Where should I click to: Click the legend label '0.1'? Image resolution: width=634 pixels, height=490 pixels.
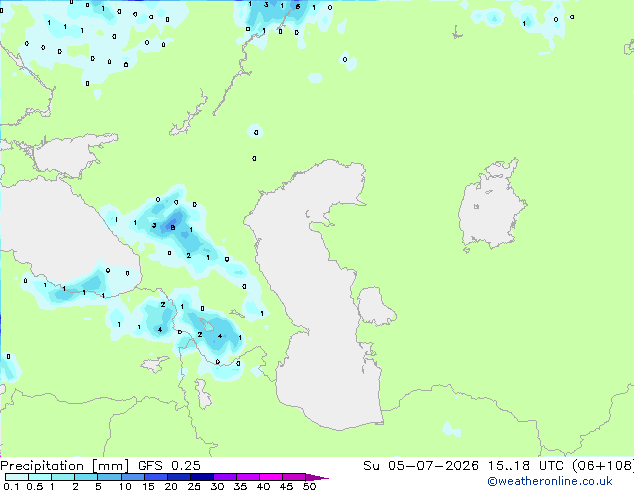11,486
